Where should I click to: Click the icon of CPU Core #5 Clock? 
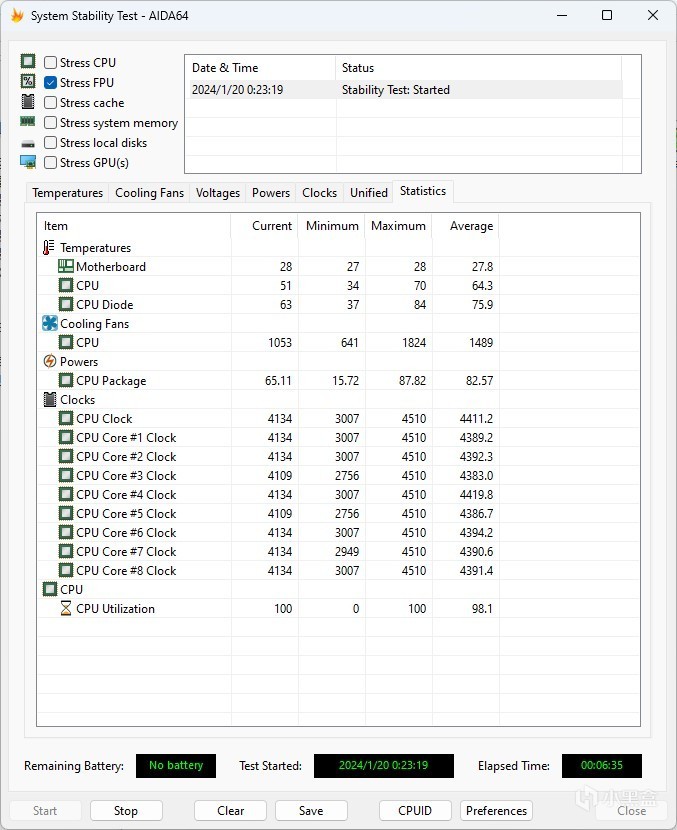66,513
